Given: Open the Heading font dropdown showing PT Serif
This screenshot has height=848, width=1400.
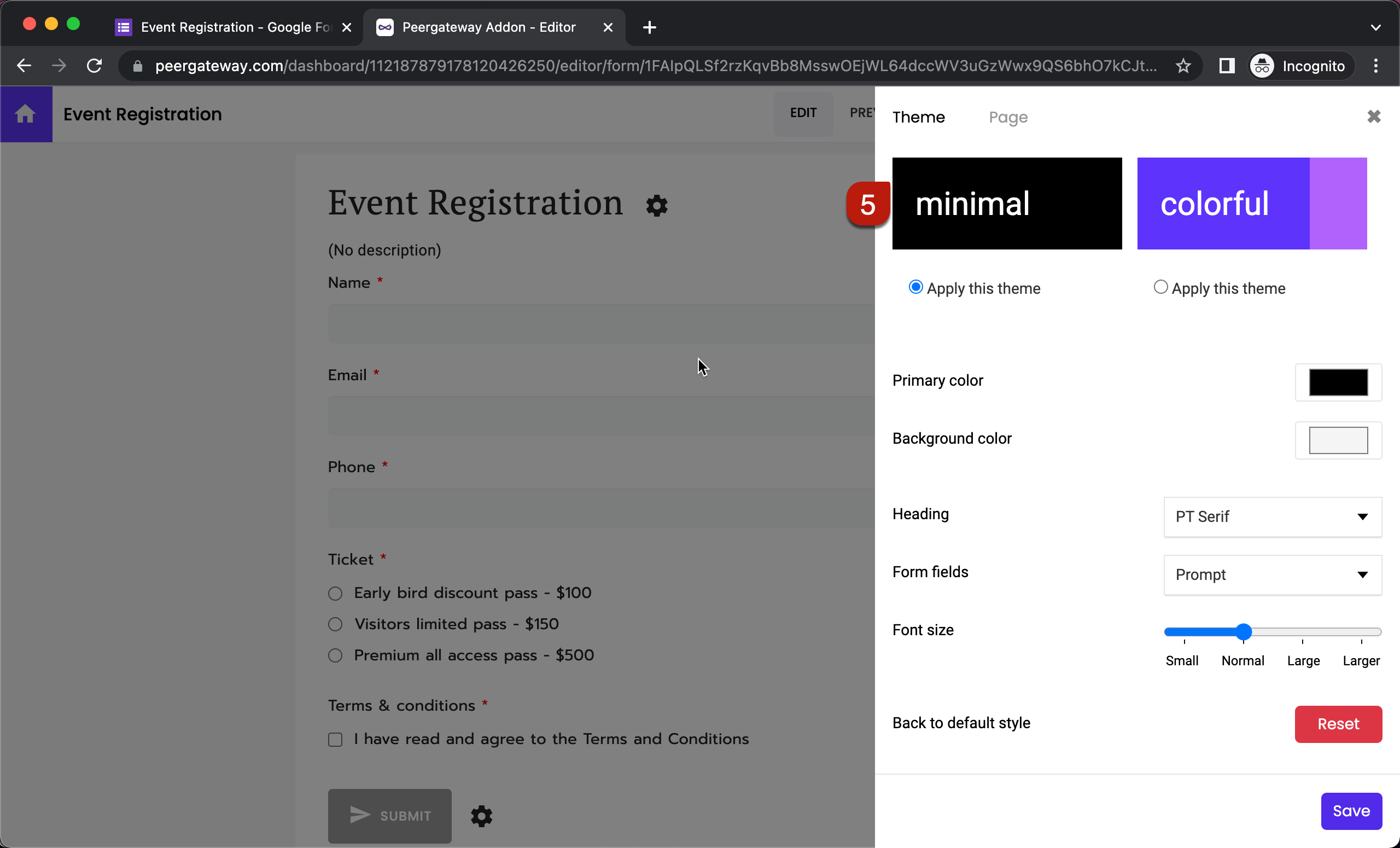Looking at the screenshot, I should click(x=1271, y=516).
